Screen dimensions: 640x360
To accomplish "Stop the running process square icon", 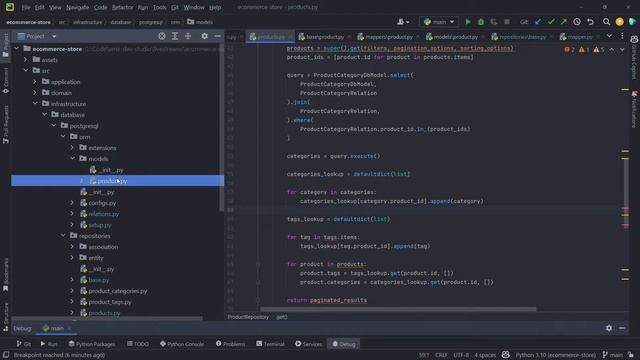I will click(x=507, y=22).
